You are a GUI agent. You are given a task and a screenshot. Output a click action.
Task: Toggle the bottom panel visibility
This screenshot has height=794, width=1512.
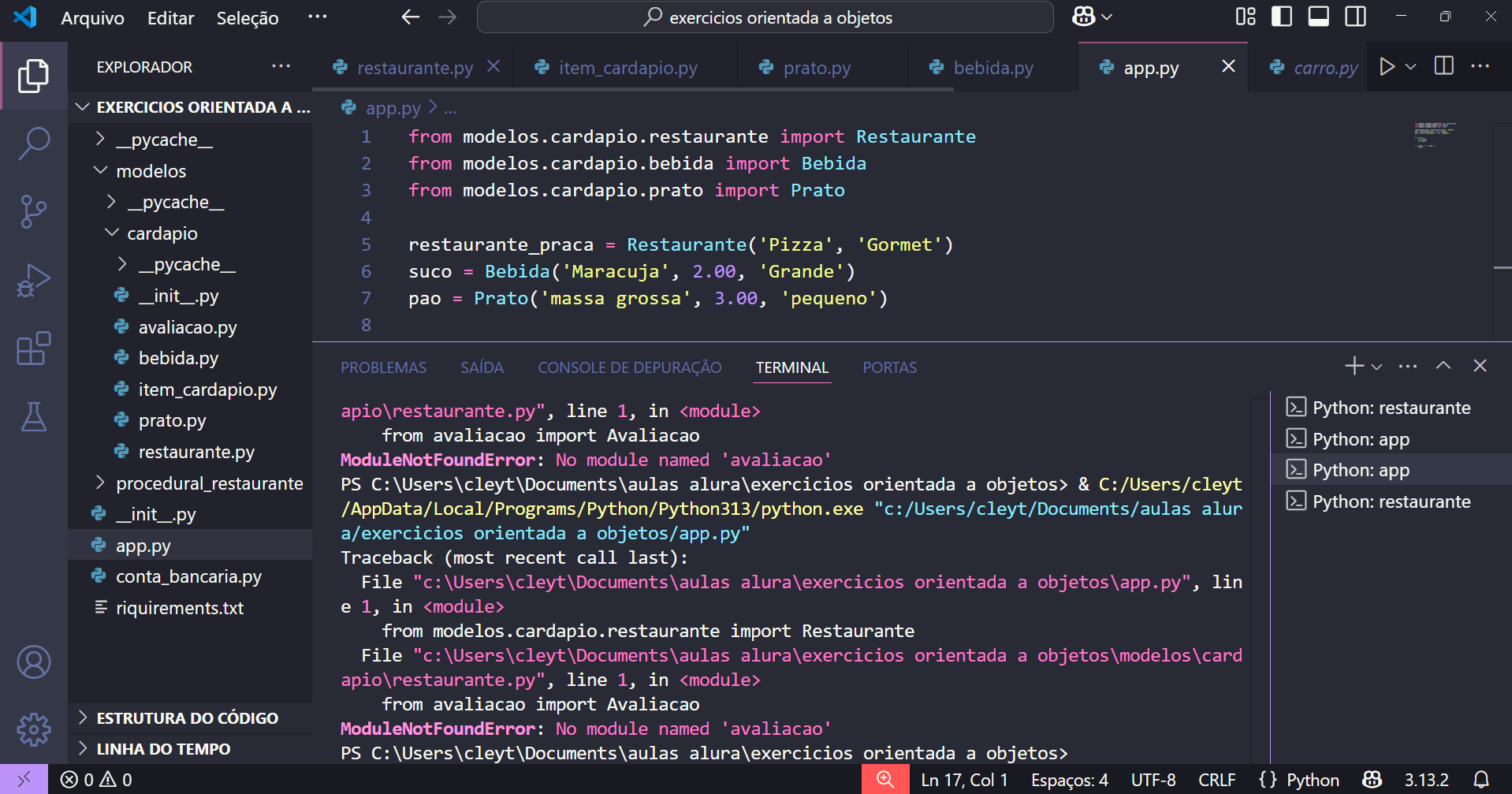pos(1319,17)
